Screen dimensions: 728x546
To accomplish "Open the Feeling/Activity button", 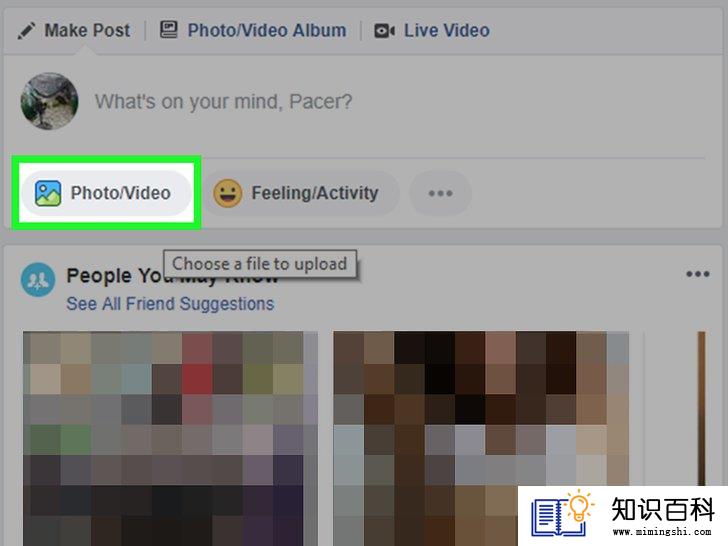I will [x=300, y=193].
